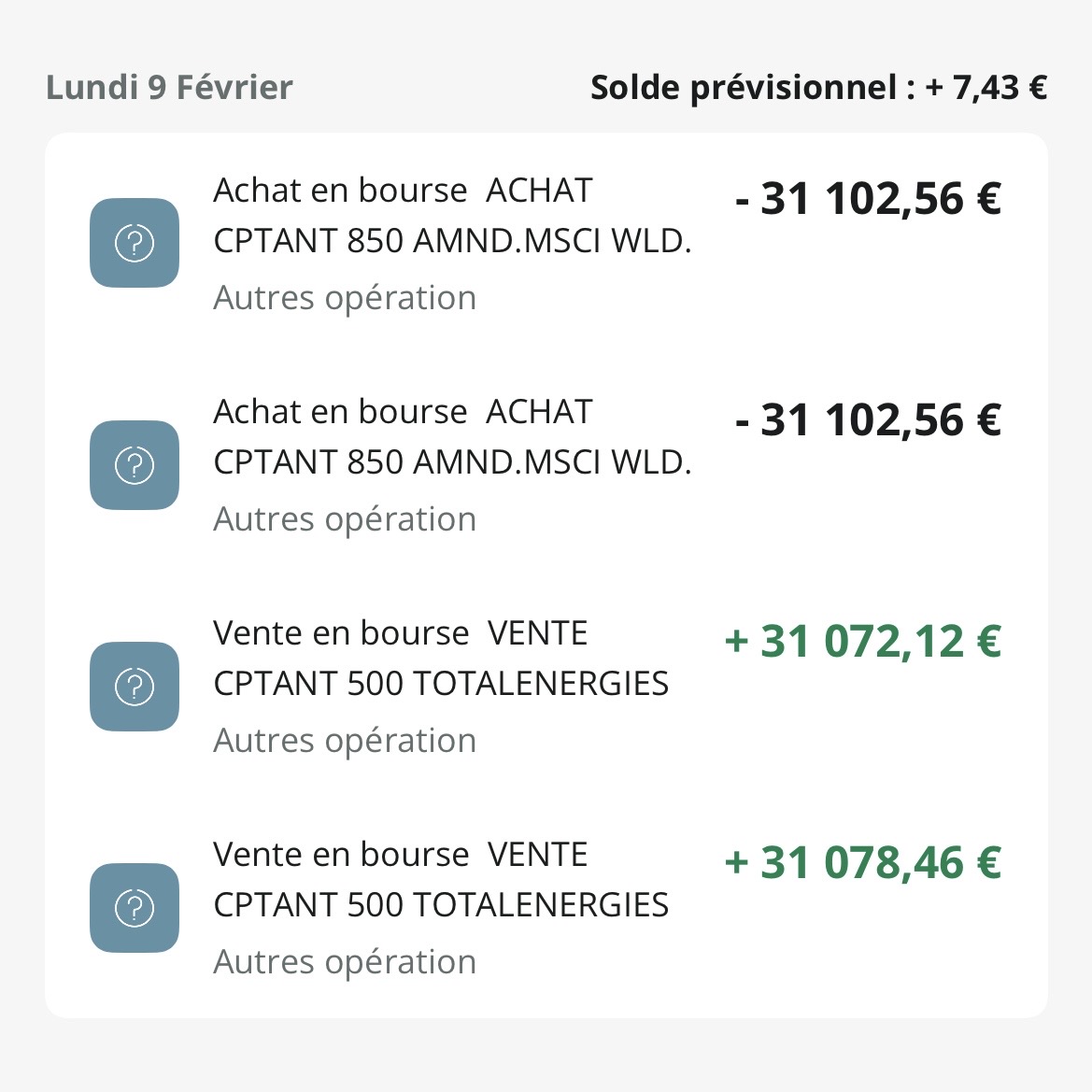Open the second 'Achat en bourse ACHAT' transaction title
Image resolution: width=1092 pixels, height=1092 pixels.
pos(403,412)
